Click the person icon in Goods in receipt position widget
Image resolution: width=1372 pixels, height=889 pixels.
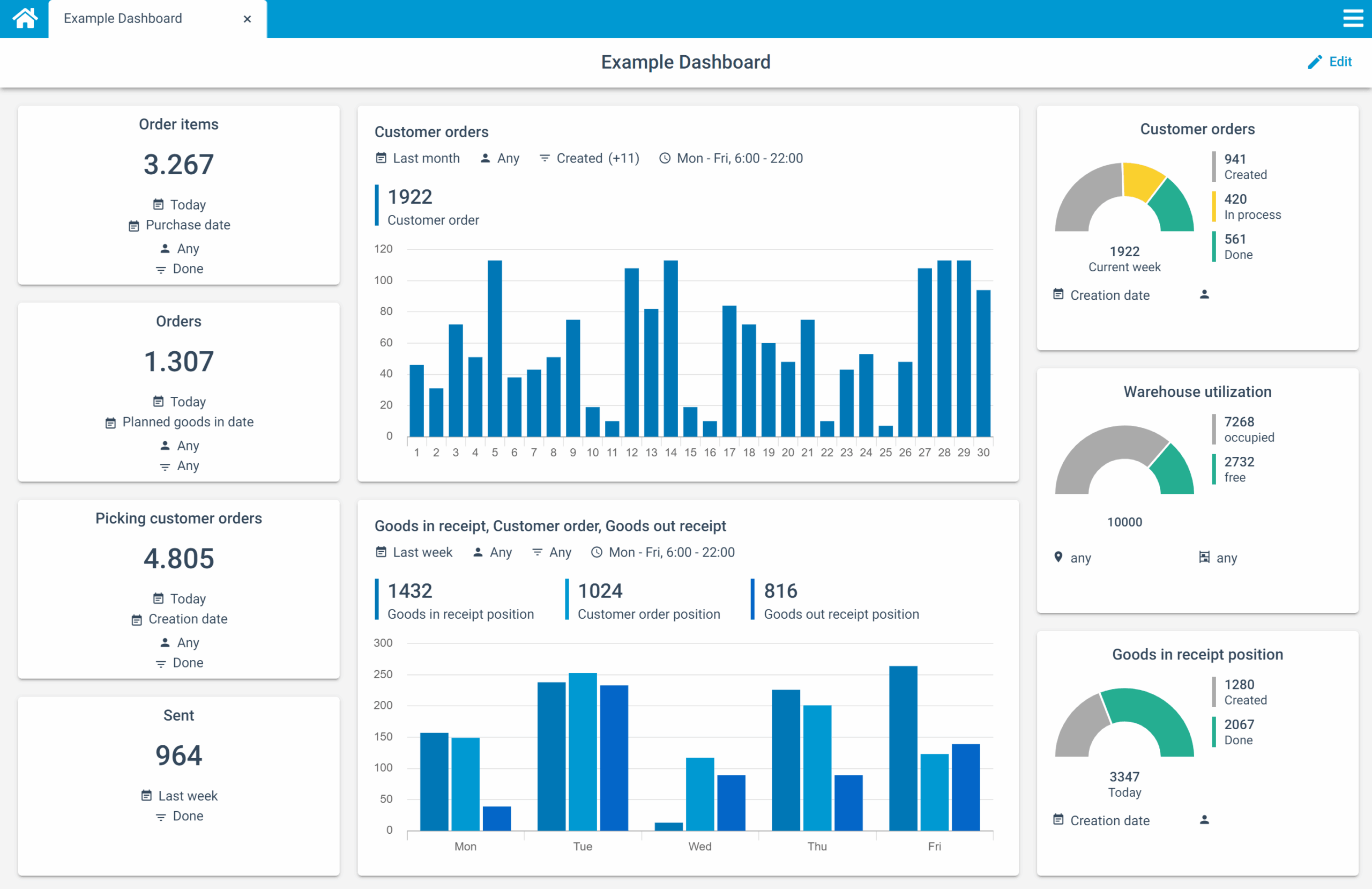tap(1204, 820)
